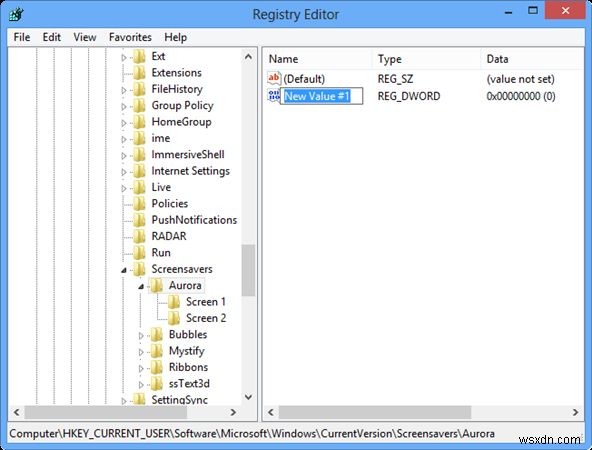The image size is (592, 450).
Task: Expand the Bubbles key
Action: (141, 336)
